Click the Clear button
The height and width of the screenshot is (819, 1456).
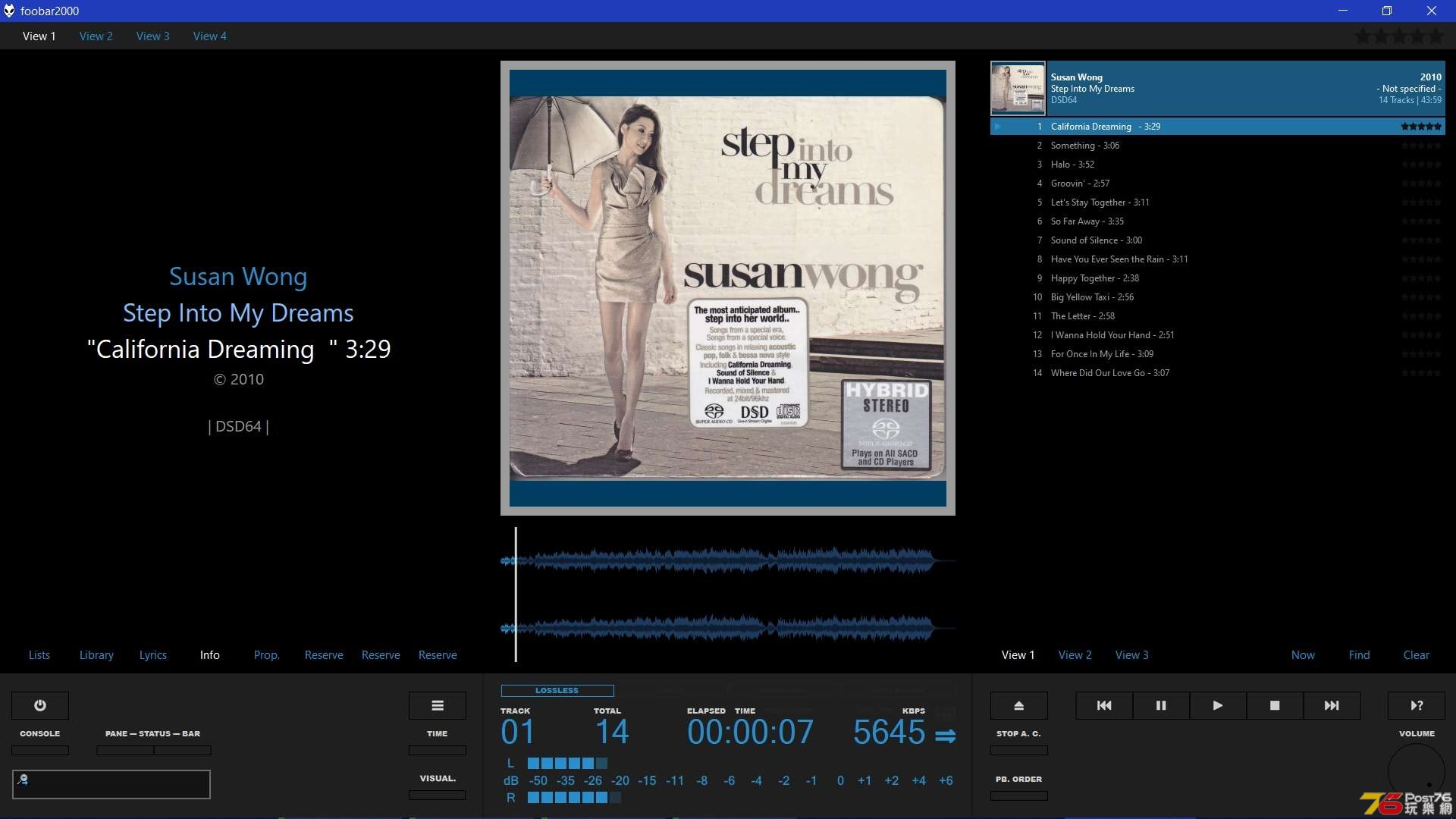1417,655
